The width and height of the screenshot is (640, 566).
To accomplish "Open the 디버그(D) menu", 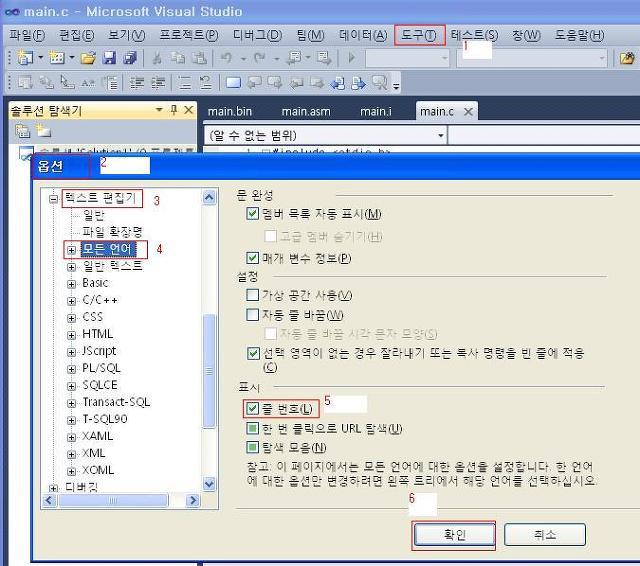I will click(x=257, y=35).
